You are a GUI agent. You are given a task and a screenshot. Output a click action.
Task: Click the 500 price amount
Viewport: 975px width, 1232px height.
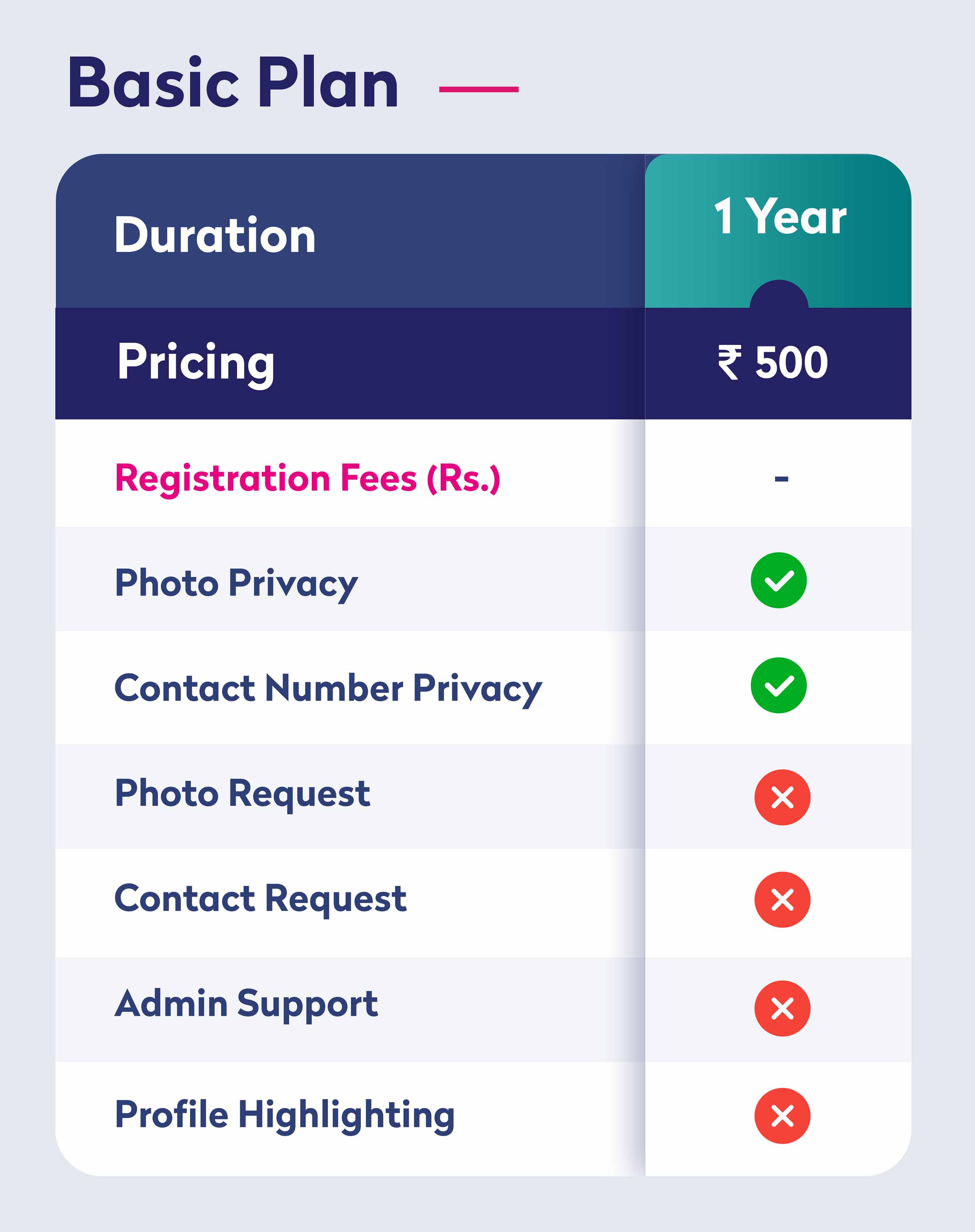(791, 362)
